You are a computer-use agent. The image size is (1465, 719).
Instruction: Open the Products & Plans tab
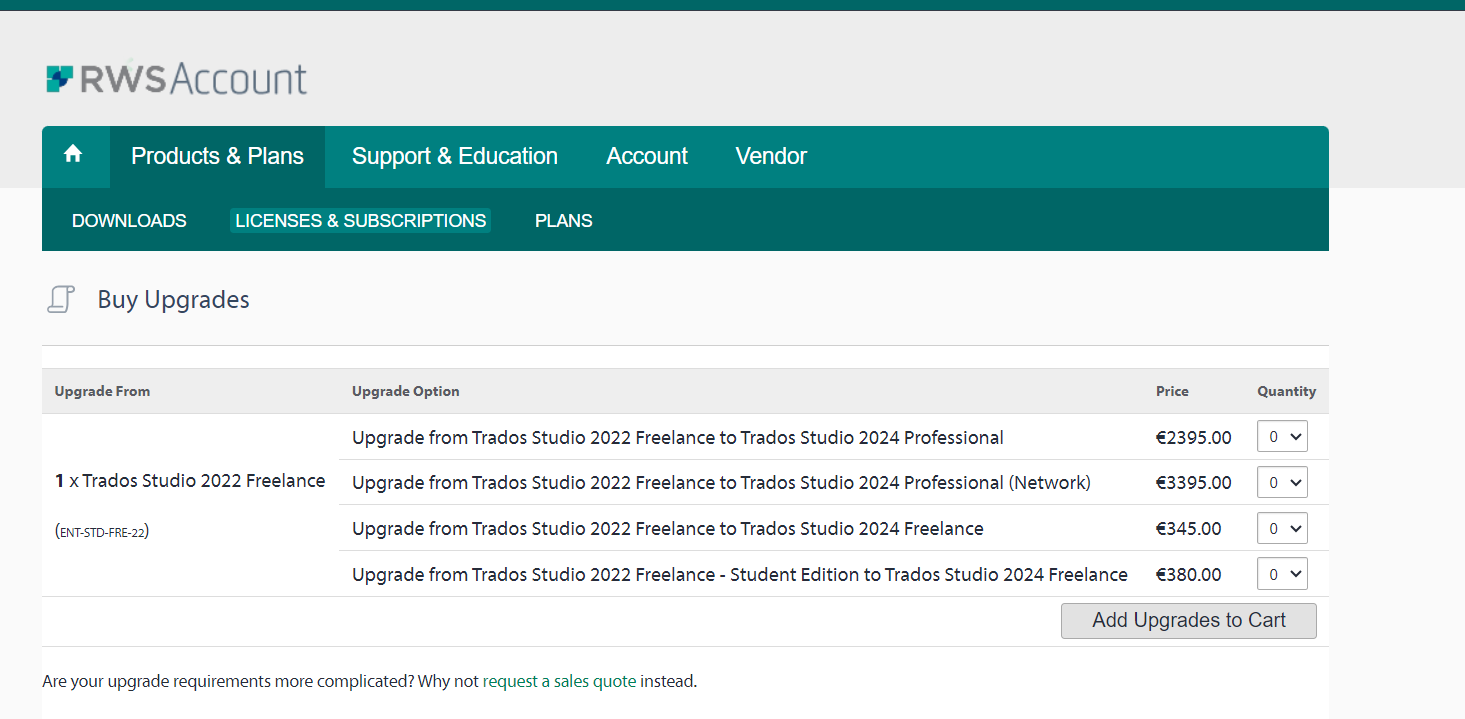tap(217, 156)
